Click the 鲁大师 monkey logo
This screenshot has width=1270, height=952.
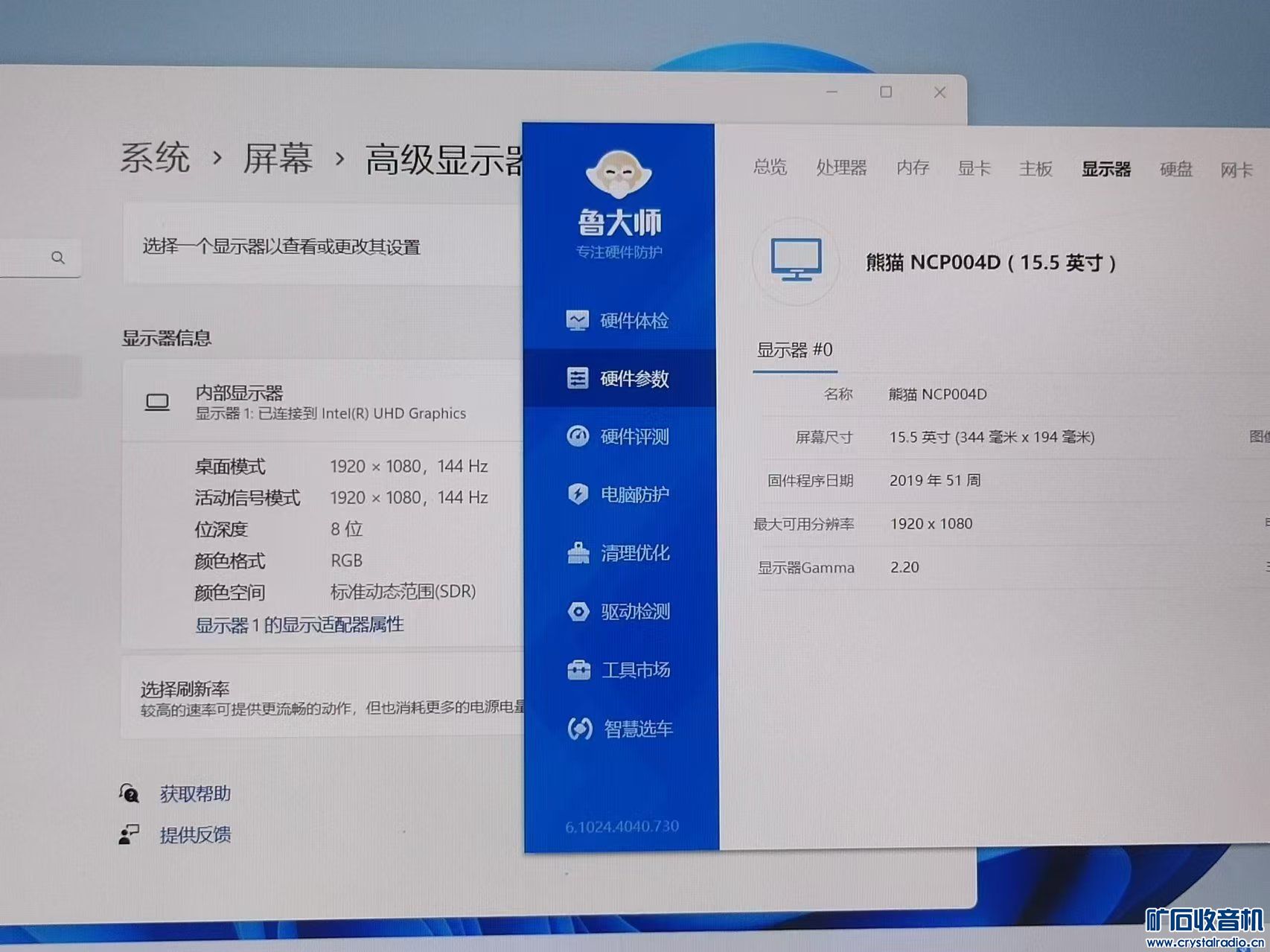click(619, 174)
